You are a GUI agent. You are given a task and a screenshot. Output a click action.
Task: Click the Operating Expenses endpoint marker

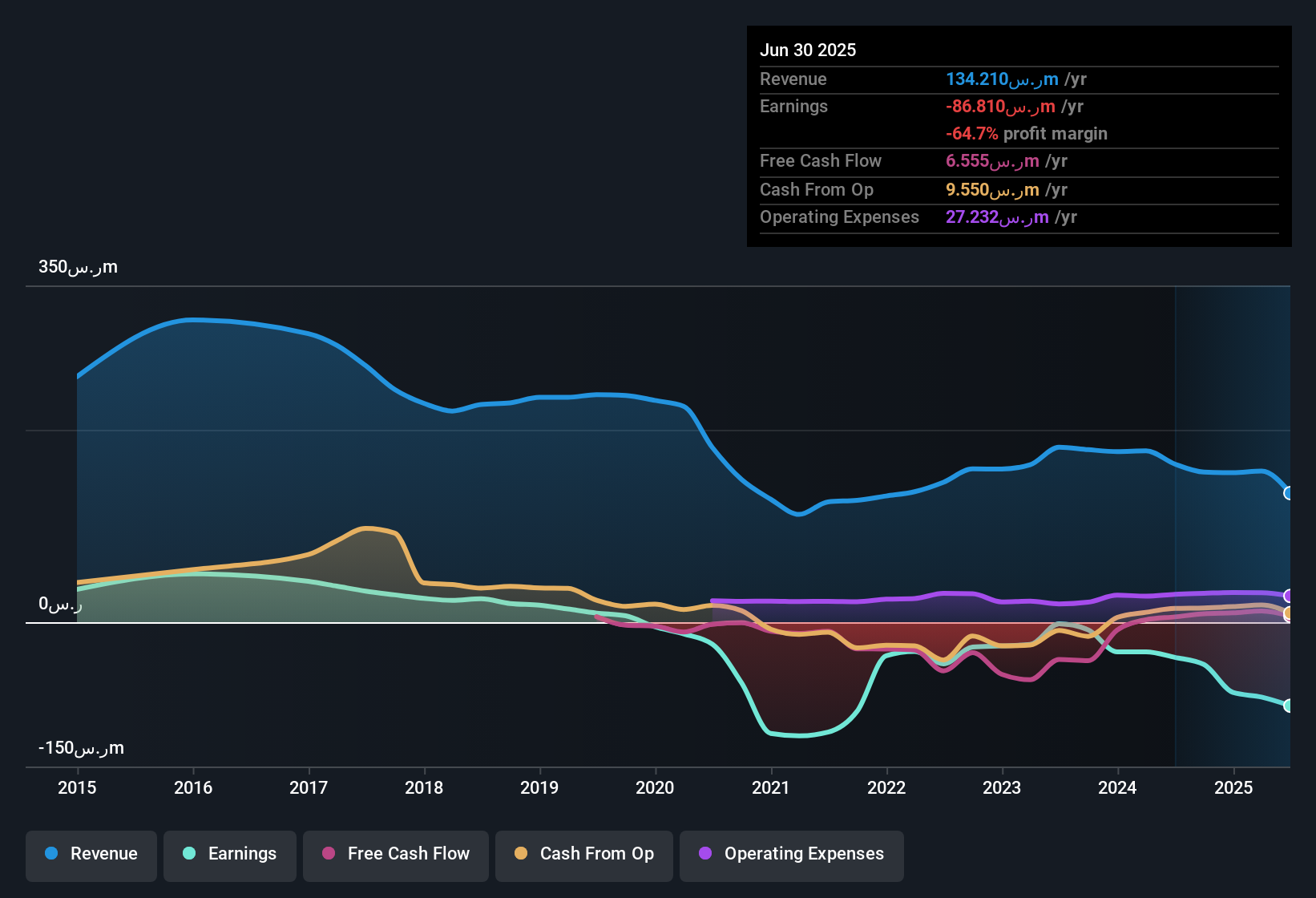click(x=1287, y=596)
